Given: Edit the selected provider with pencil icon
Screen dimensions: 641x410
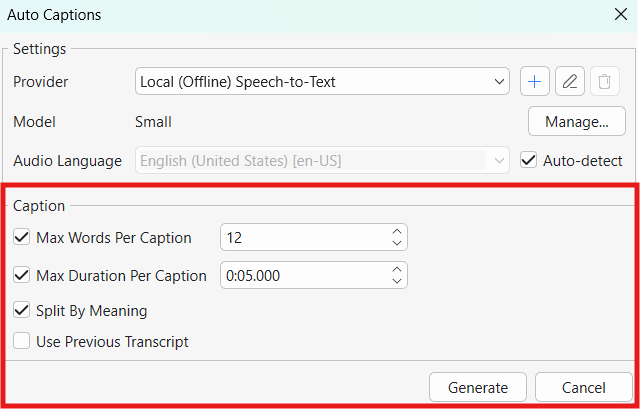Looking at the screenshot, I should [570, 82].
